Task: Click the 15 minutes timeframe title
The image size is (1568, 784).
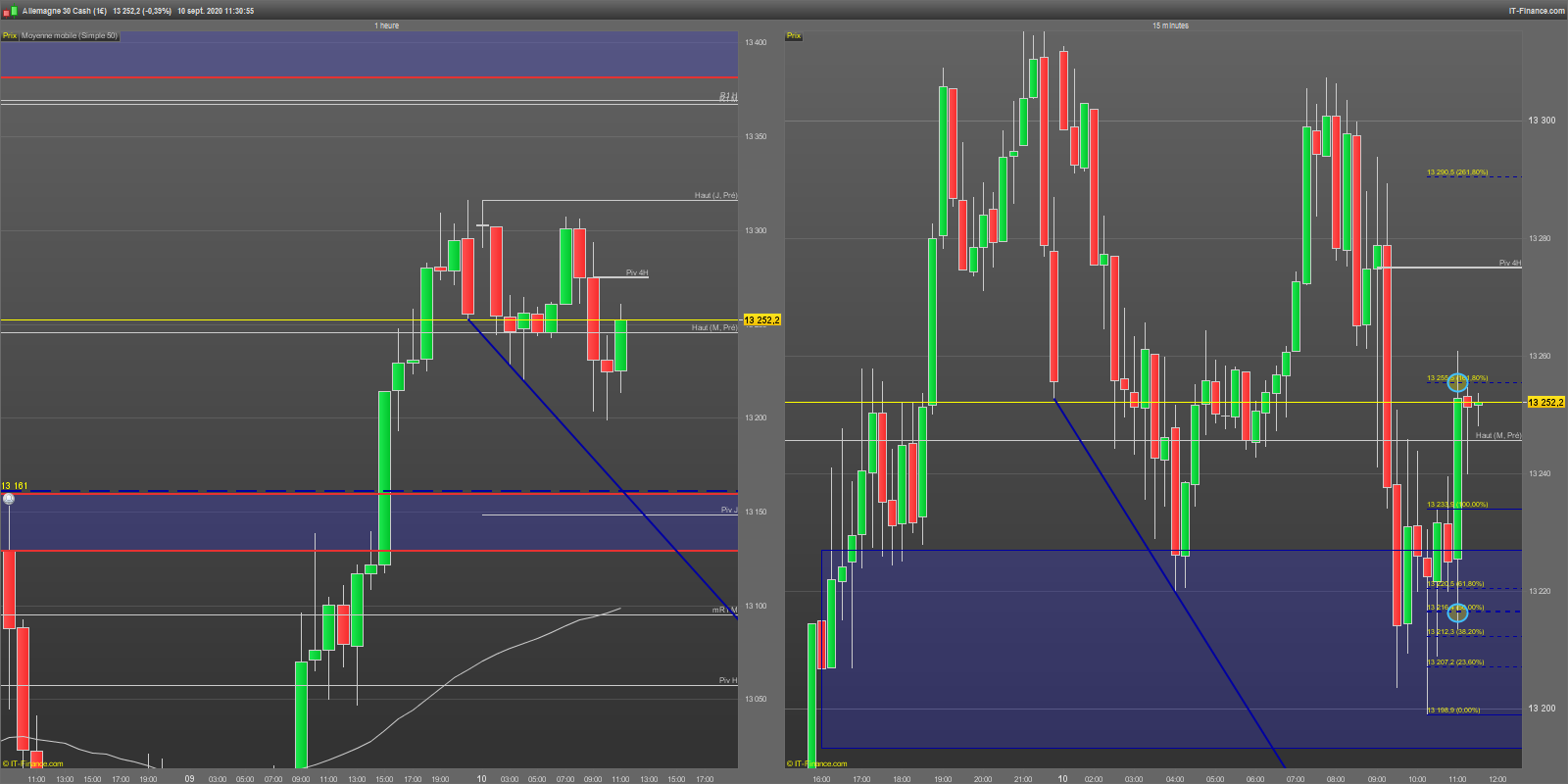Action: tap(1170, 25)
